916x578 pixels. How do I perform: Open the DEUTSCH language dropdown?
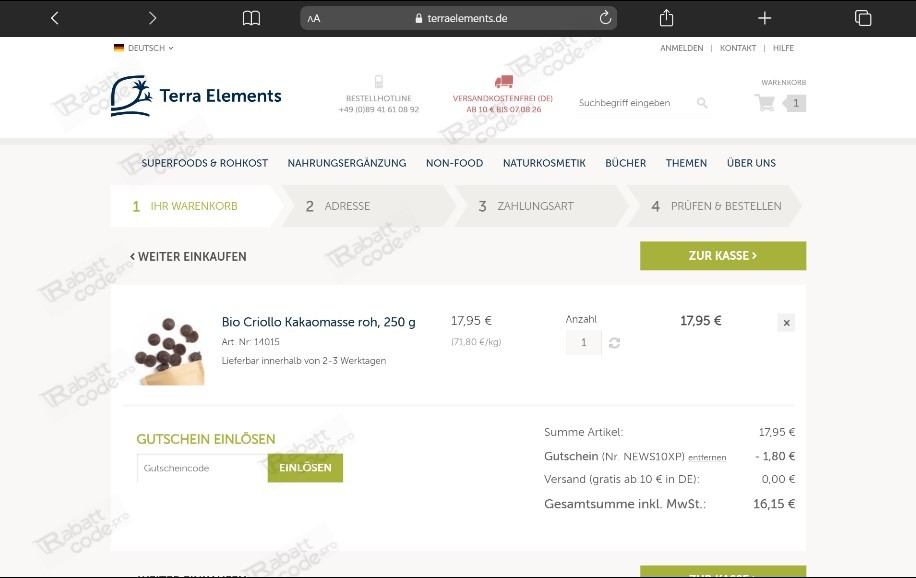tap(144, 48)
